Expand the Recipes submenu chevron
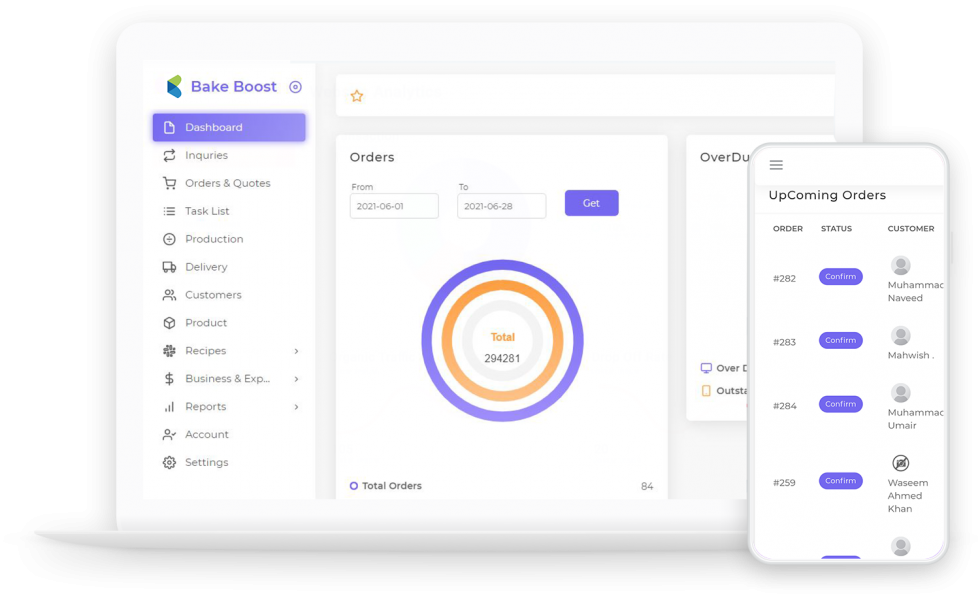This screenshot has height=596, width=980. (x=296, y=351)
